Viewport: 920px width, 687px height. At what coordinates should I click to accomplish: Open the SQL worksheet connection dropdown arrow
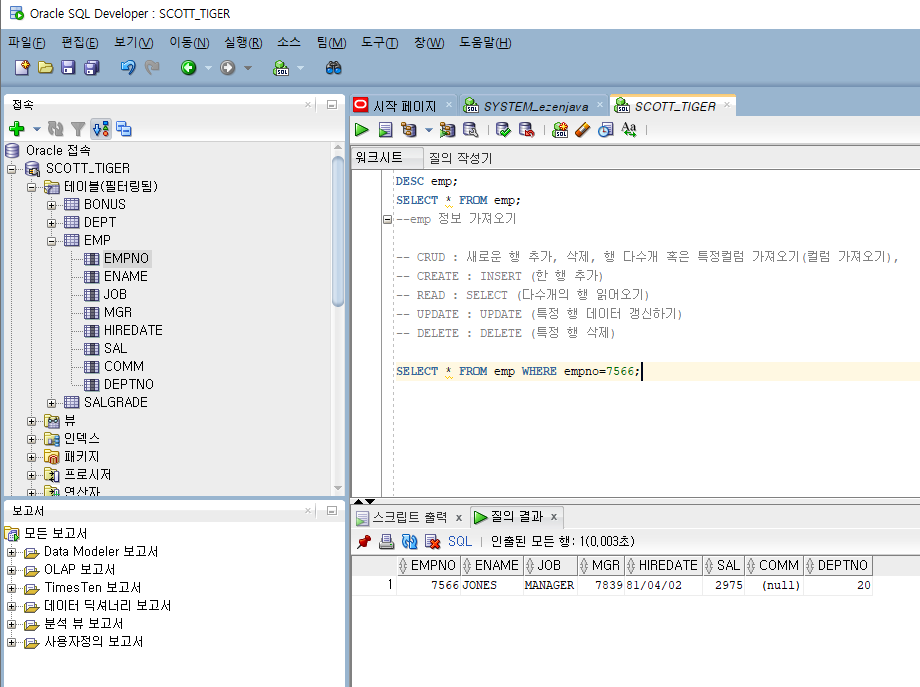coord(300,68)
